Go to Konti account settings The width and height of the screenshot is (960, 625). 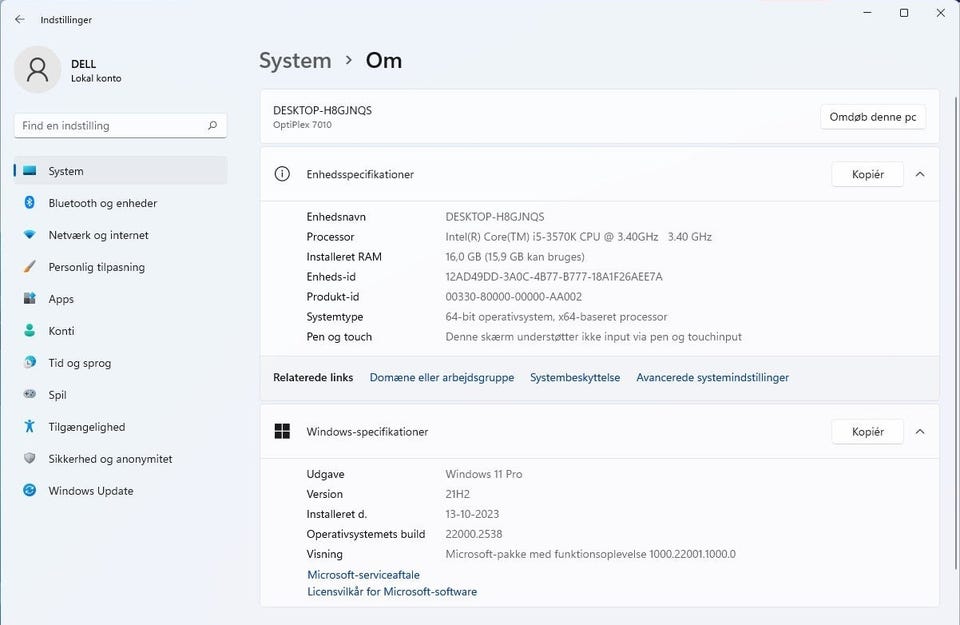[x=61, y=331]
